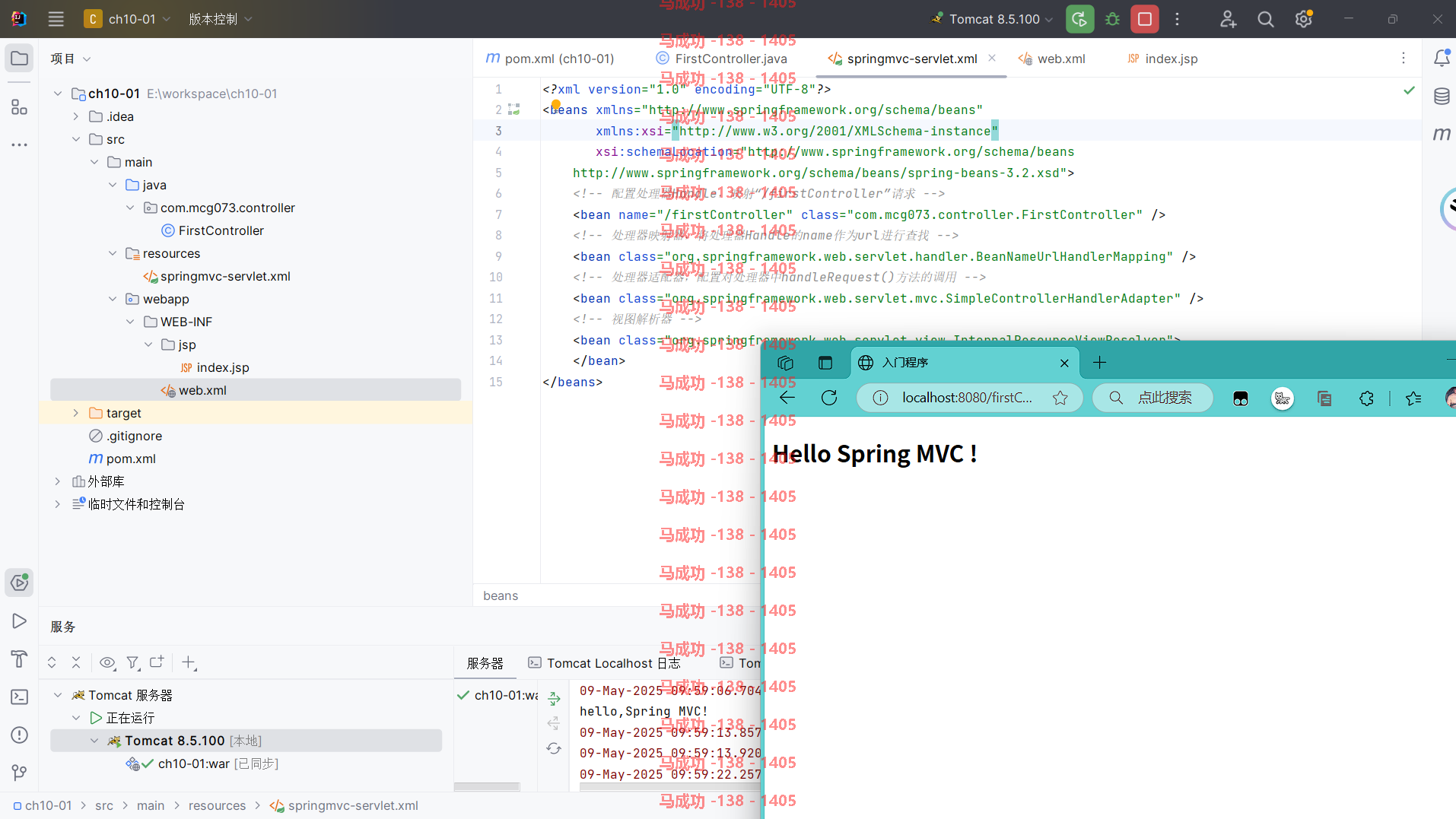Switch to FirstController.java tab
The image size is (1456, 819).
[722, 59]
